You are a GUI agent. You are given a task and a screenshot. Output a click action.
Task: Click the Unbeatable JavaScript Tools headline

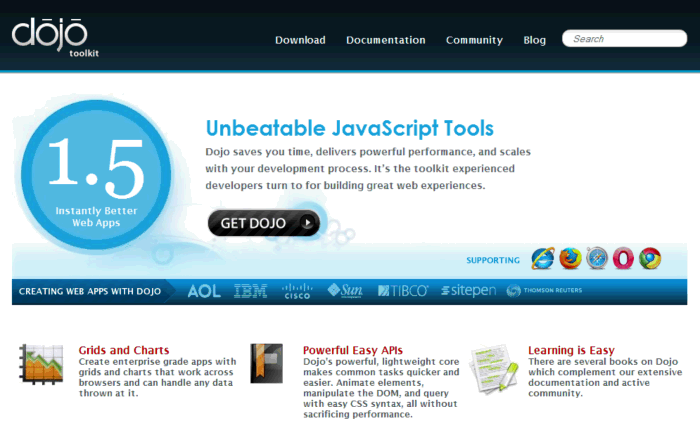click(x=350, y=129)
